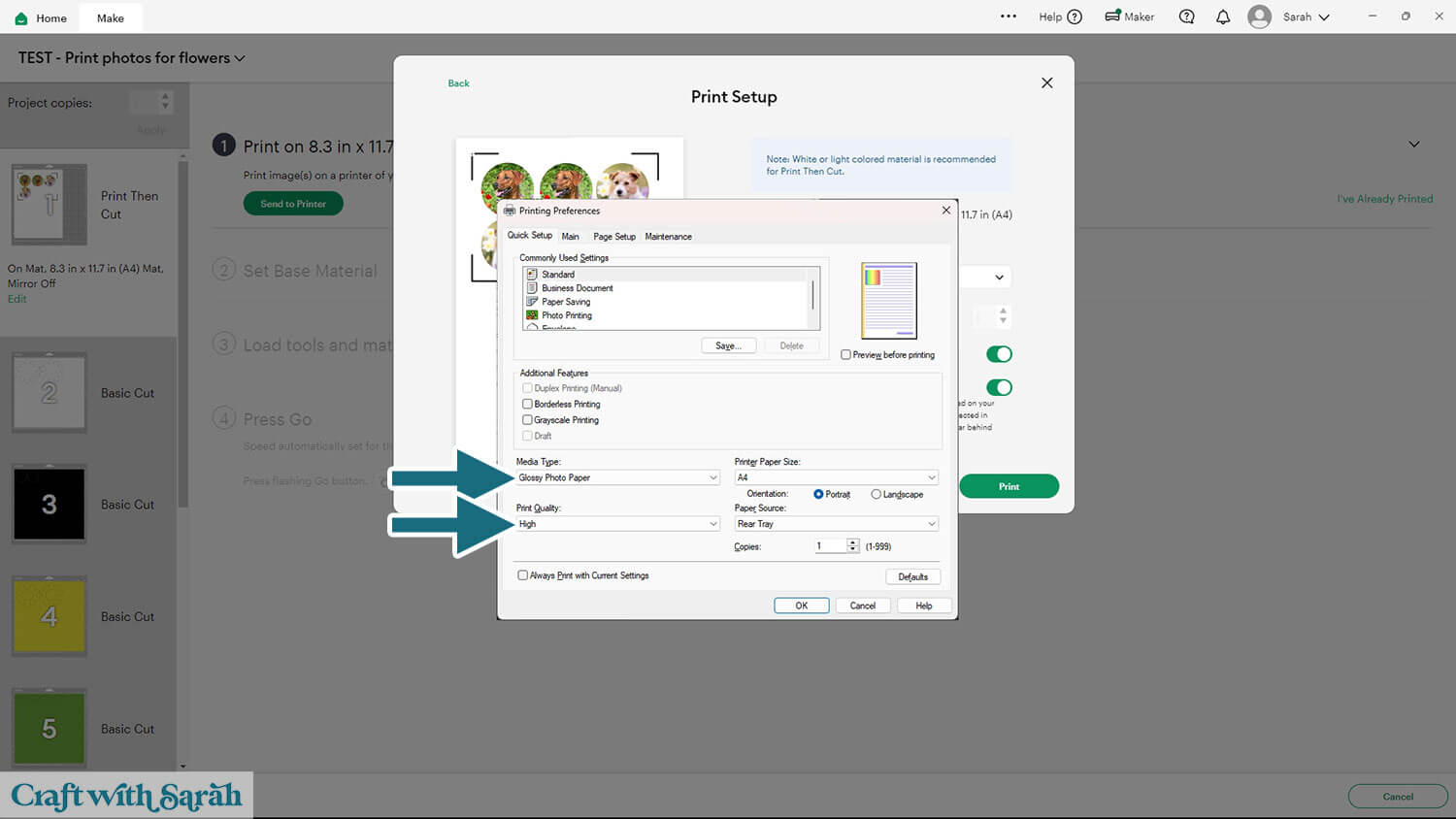Click the Copies number field
The width and height of the screenshot is (1456, 819).
point(831,546)
